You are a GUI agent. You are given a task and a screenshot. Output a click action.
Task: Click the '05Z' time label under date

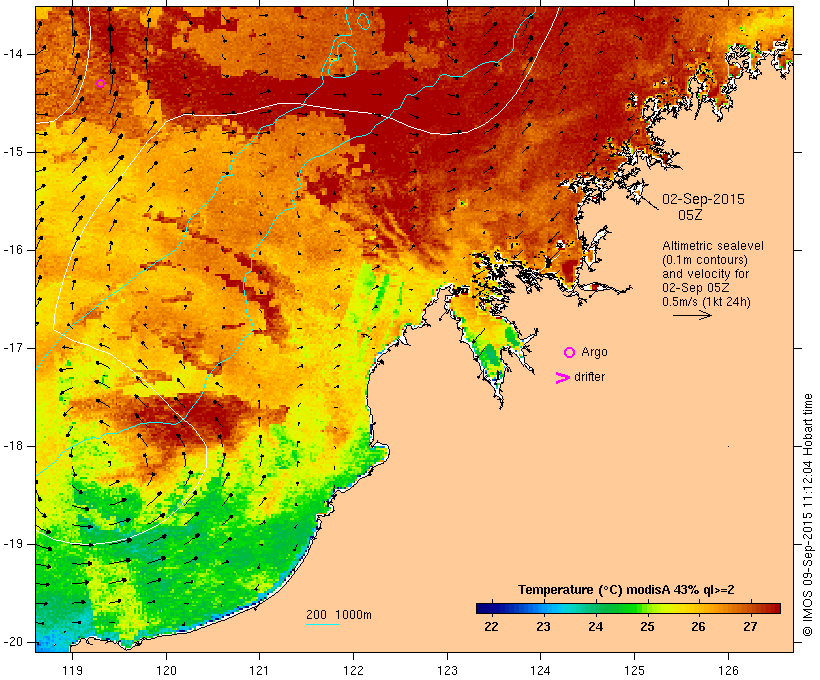pyautogui.click(x=690, y=215)
